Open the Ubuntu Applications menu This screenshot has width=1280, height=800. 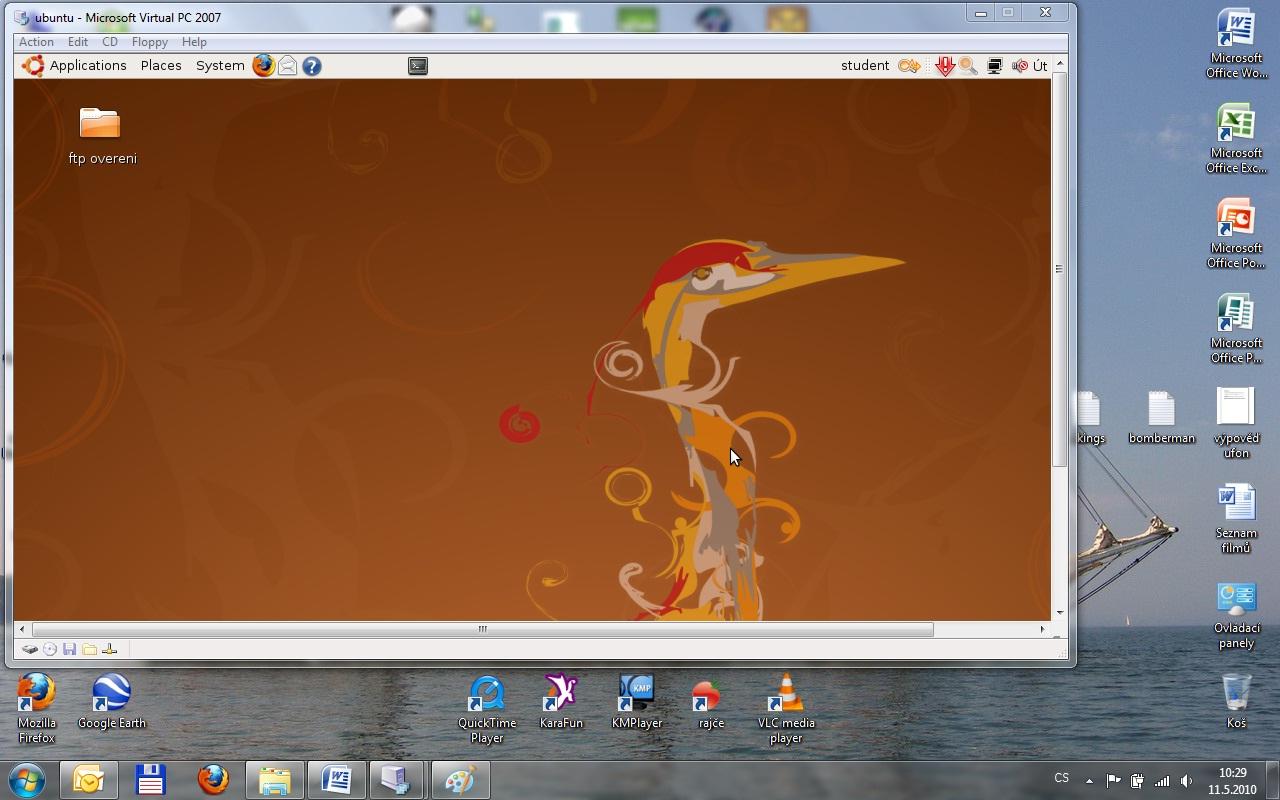pyautogui.click(x=75, y=66)
